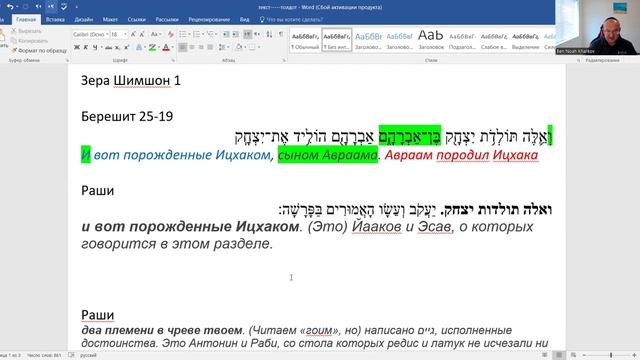Image resolution: width=640 pixels, height=360 pixels.
Task: Click numbered list icon
Action: point(196,34)
